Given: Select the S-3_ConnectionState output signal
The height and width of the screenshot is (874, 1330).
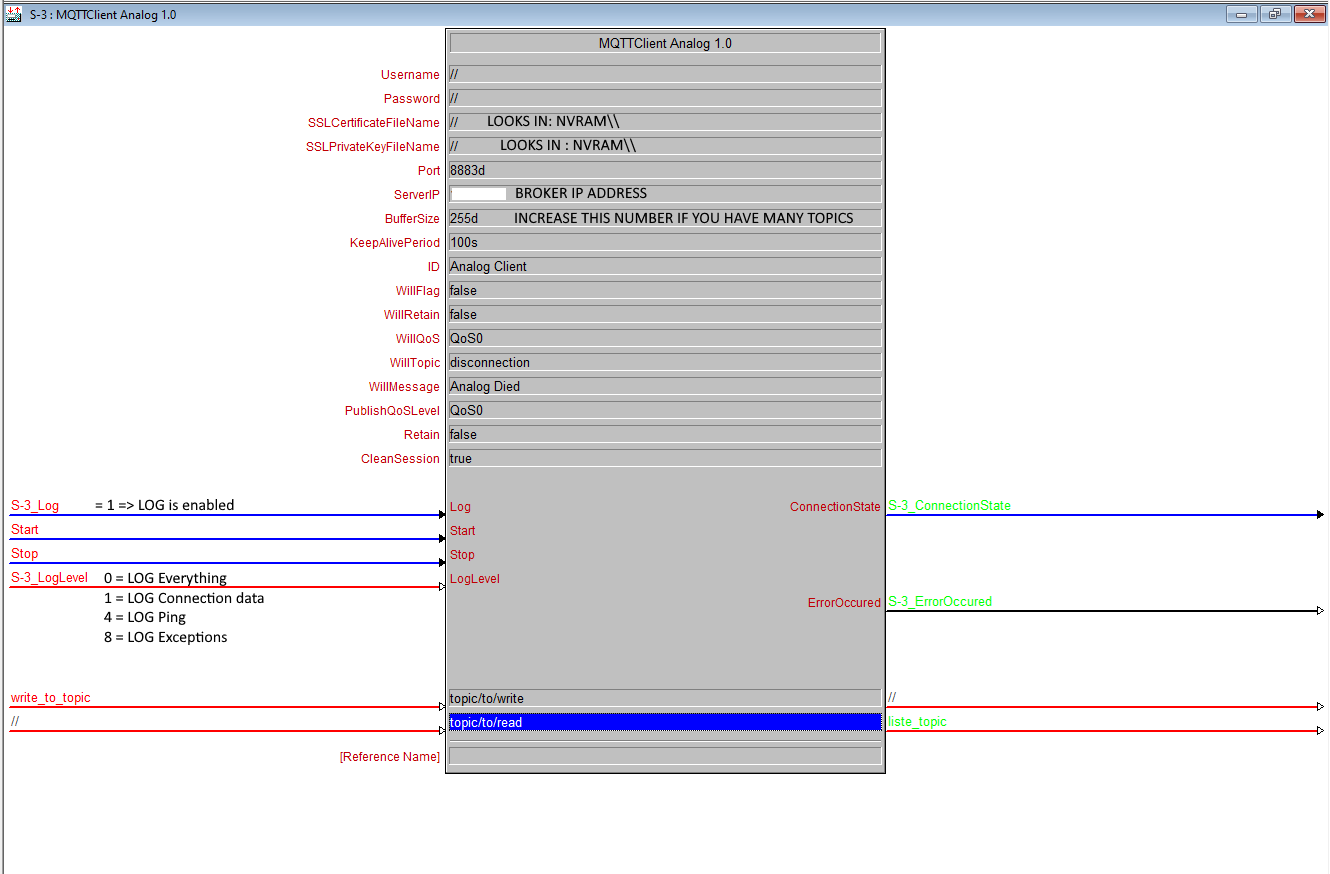Looking at the screenshot, I should (949, 506).
